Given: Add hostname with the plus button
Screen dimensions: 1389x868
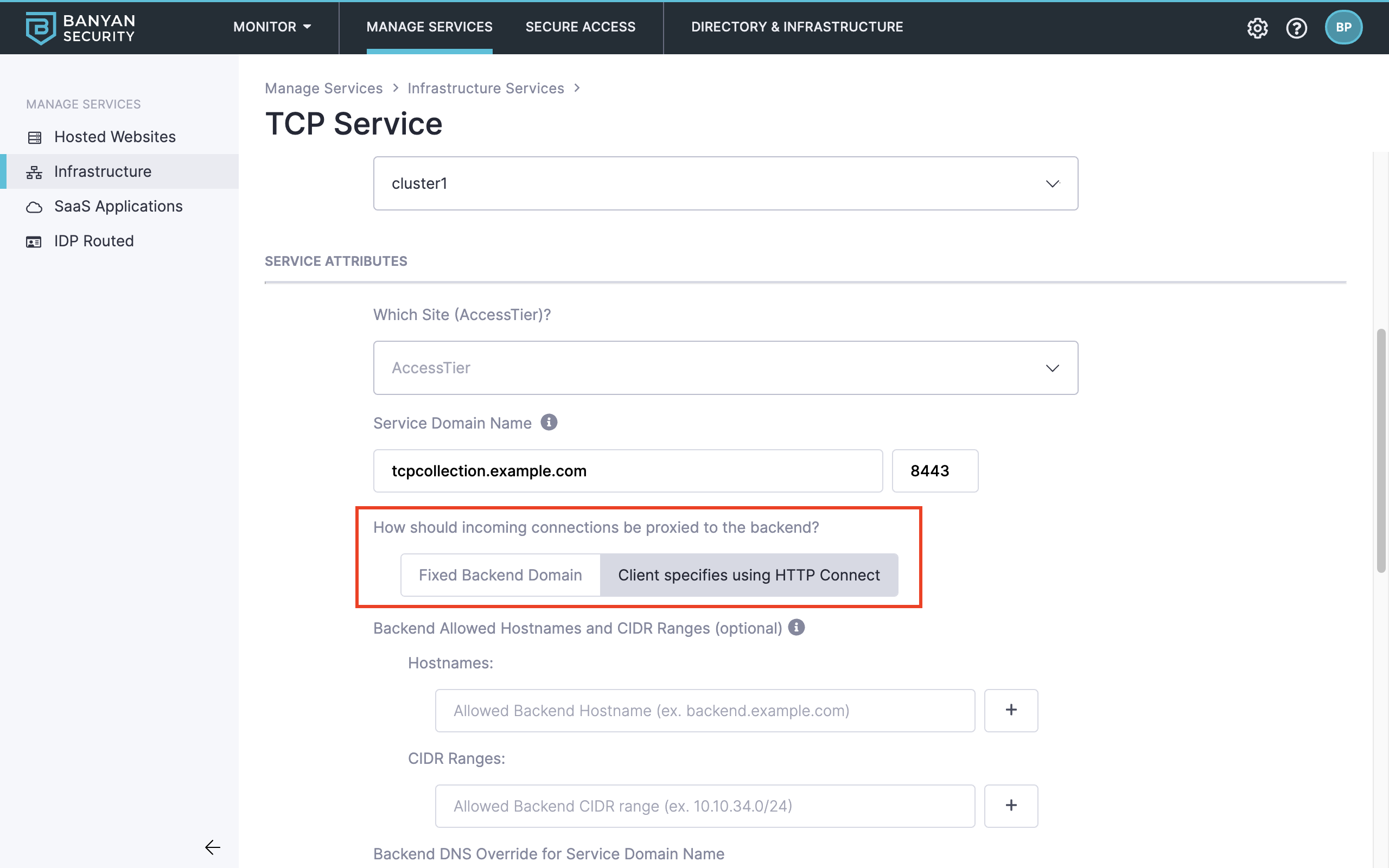Looking at the screenshot, I should (x=1011, y=710).
